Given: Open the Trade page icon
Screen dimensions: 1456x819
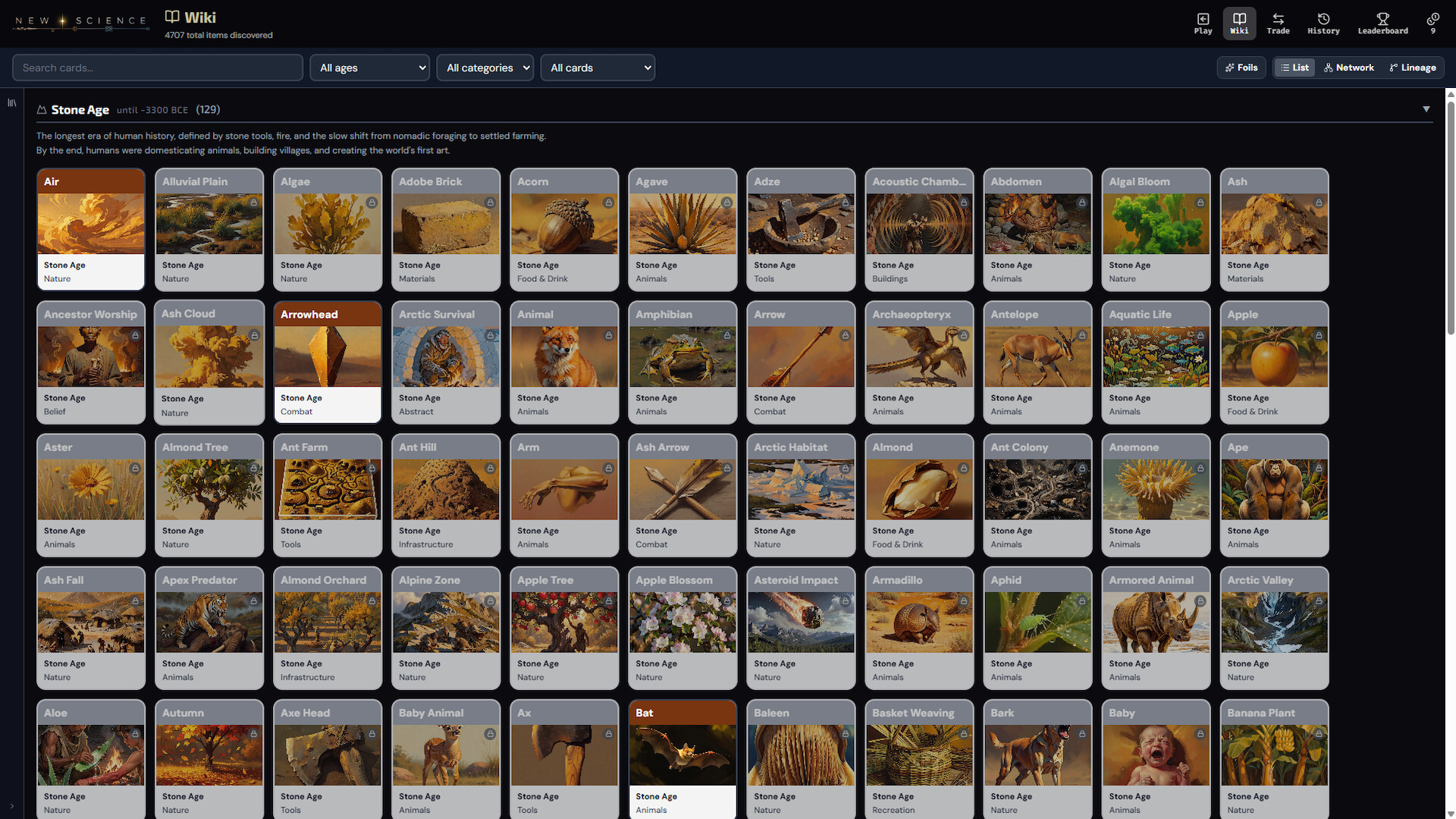Looking at the screenshot, I should click(x=1278, y=24).
